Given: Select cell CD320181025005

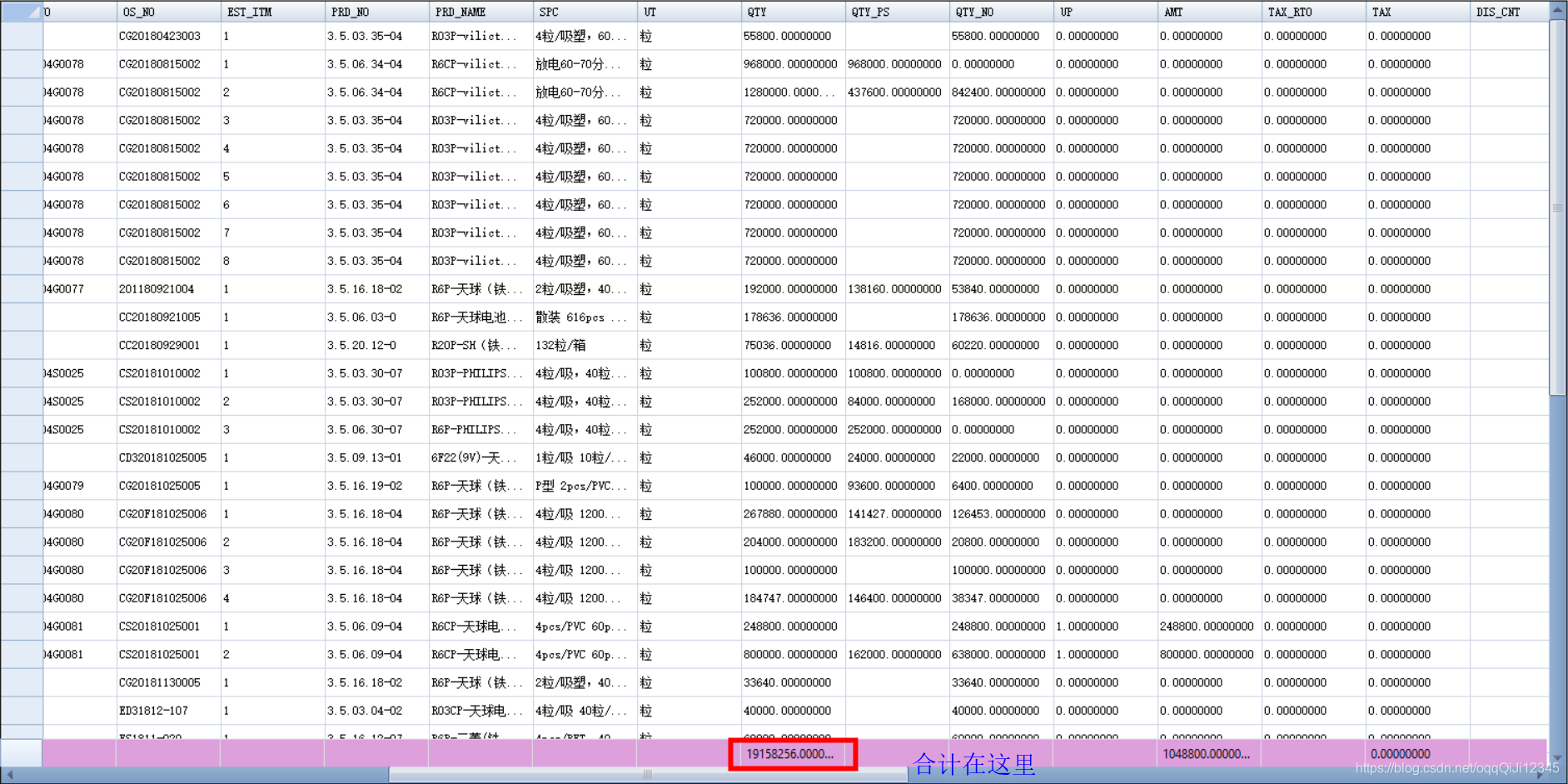Looking at the screenshot, I should click(x=168, y=457).
